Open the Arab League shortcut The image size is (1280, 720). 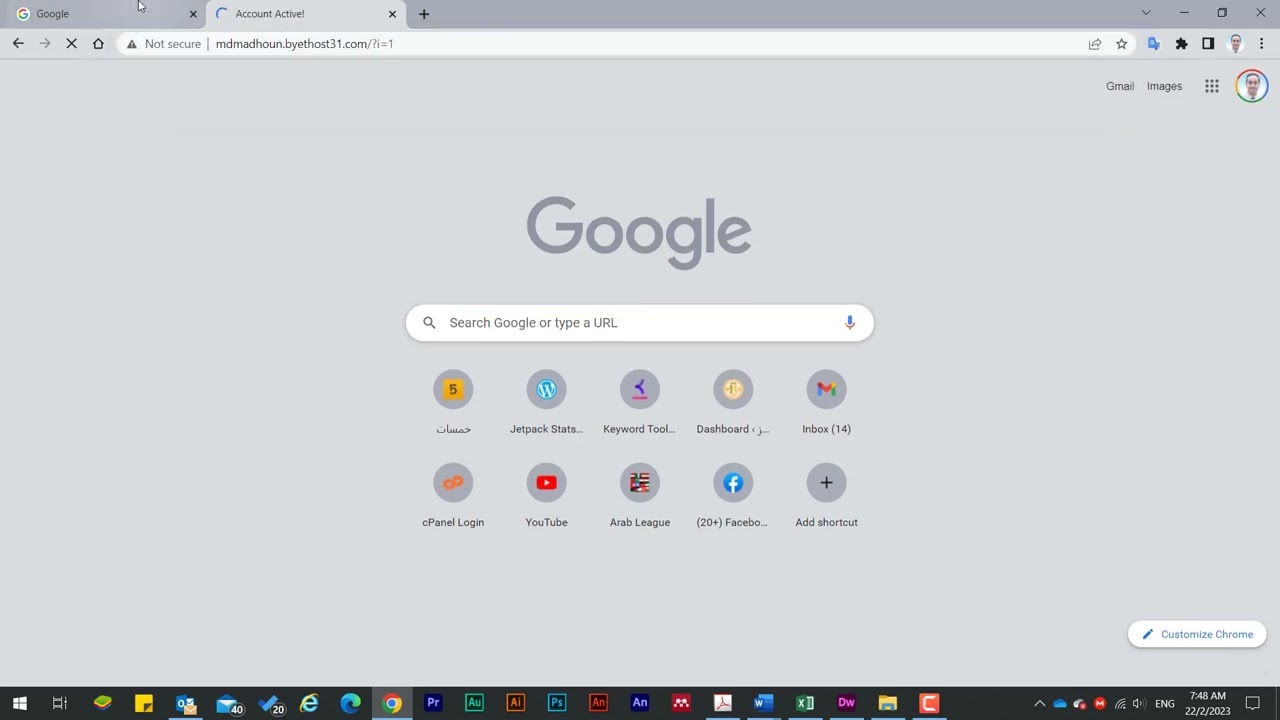(x=640, y=496)
